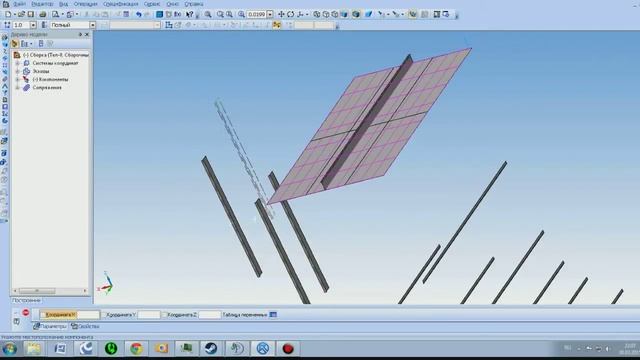640x360 pixels.
Task: Close the Дерево модели panel
Action: [x=87, y=35]
